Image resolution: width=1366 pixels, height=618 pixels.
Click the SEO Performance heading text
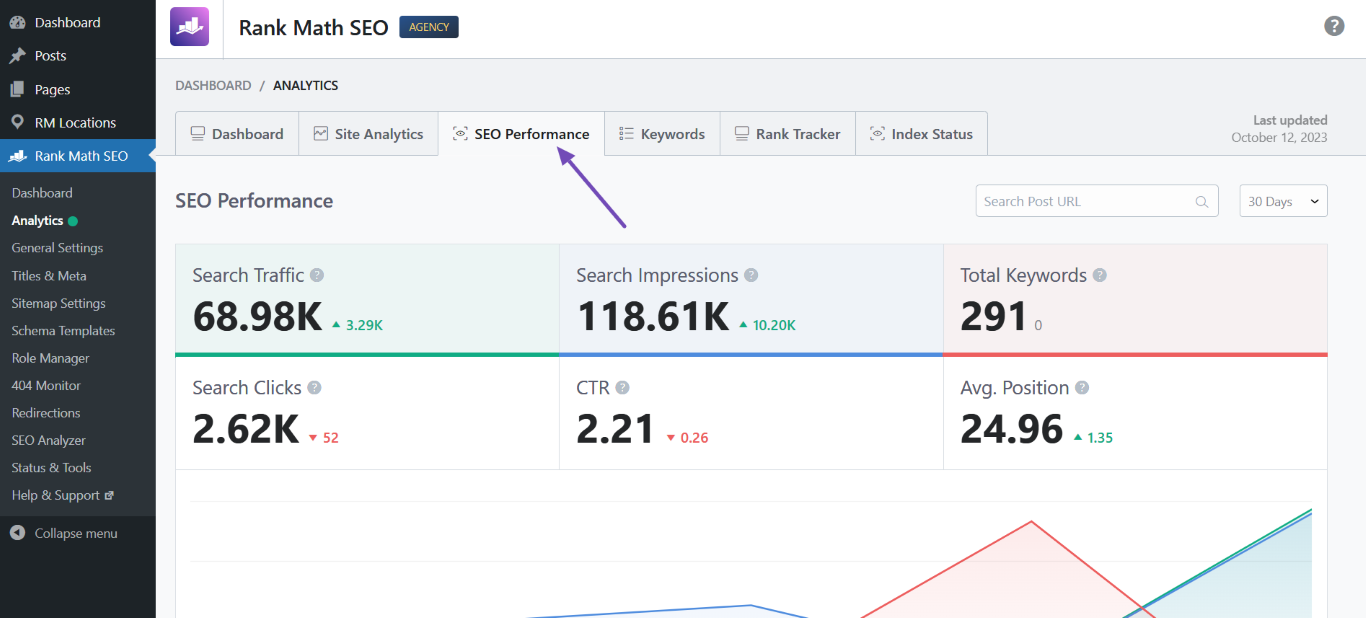[x=254, y=201]
